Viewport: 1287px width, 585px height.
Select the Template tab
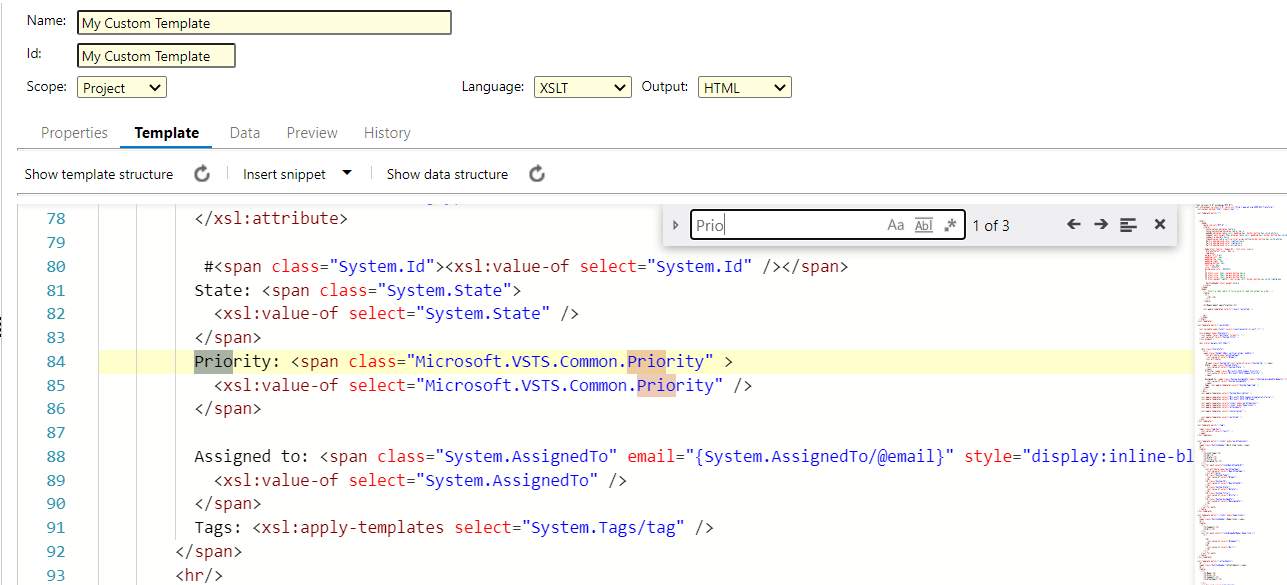tap(167, 133)
